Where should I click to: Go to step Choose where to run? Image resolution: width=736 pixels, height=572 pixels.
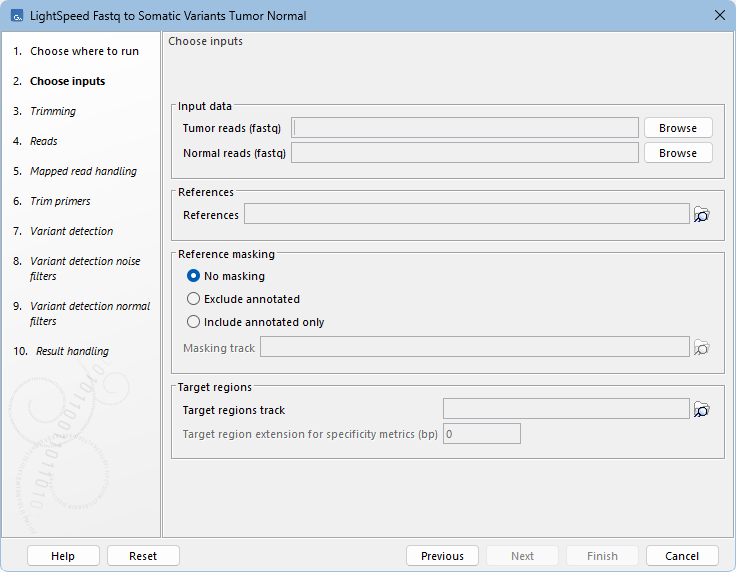pyautogui.click(x=84, y=51)
